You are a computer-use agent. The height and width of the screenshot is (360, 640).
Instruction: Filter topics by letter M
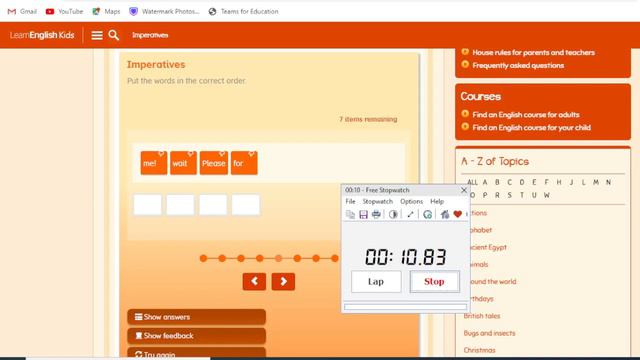pyautogui.click(x=596, y=182)
